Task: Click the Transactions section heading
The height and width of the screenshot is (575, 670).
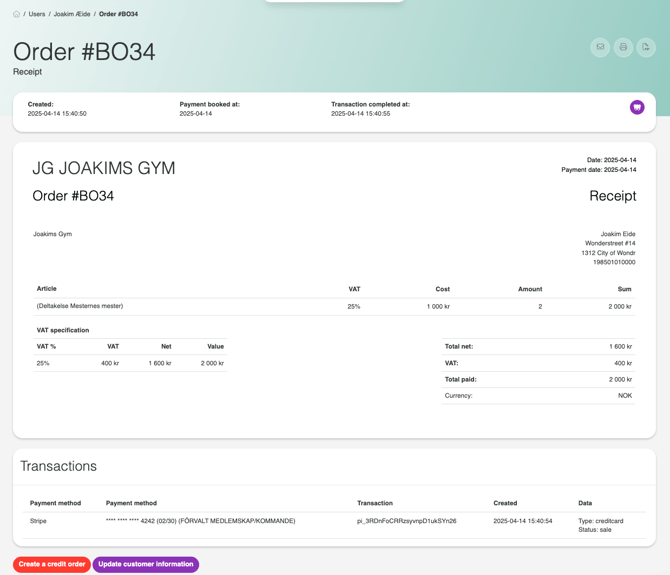Action: (59, 466)
